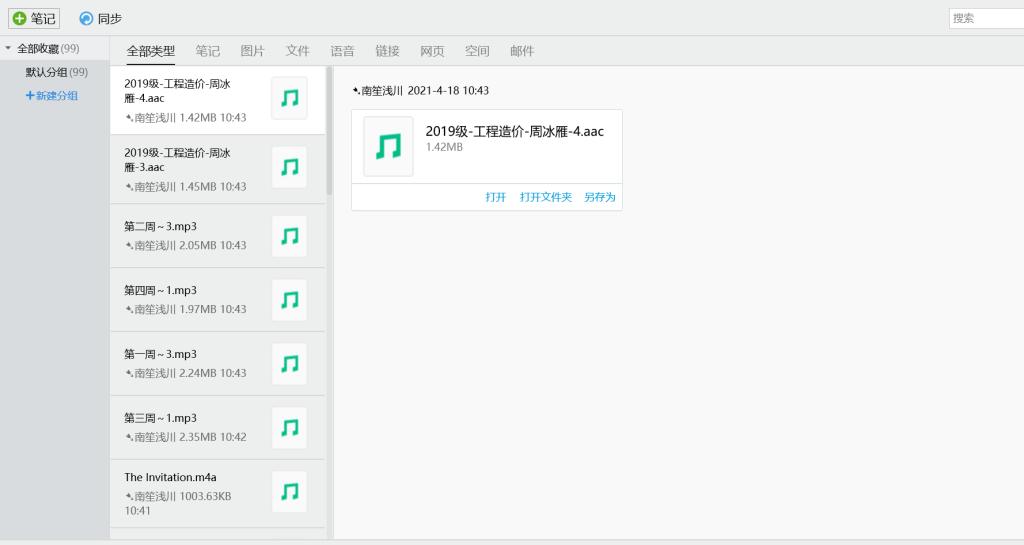Switch to the 语音 tab
Screen dimensions: 1024x545
click(342, 51)
